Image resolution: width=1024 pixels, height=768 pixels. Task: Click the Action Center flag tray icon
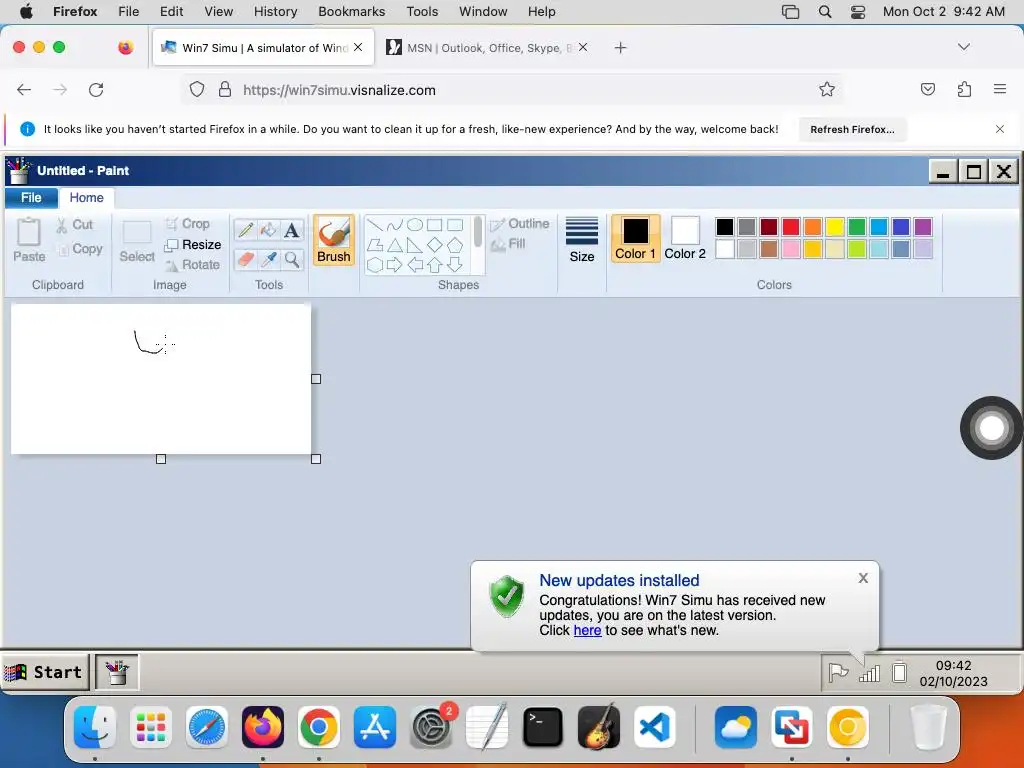click(838, 672)
